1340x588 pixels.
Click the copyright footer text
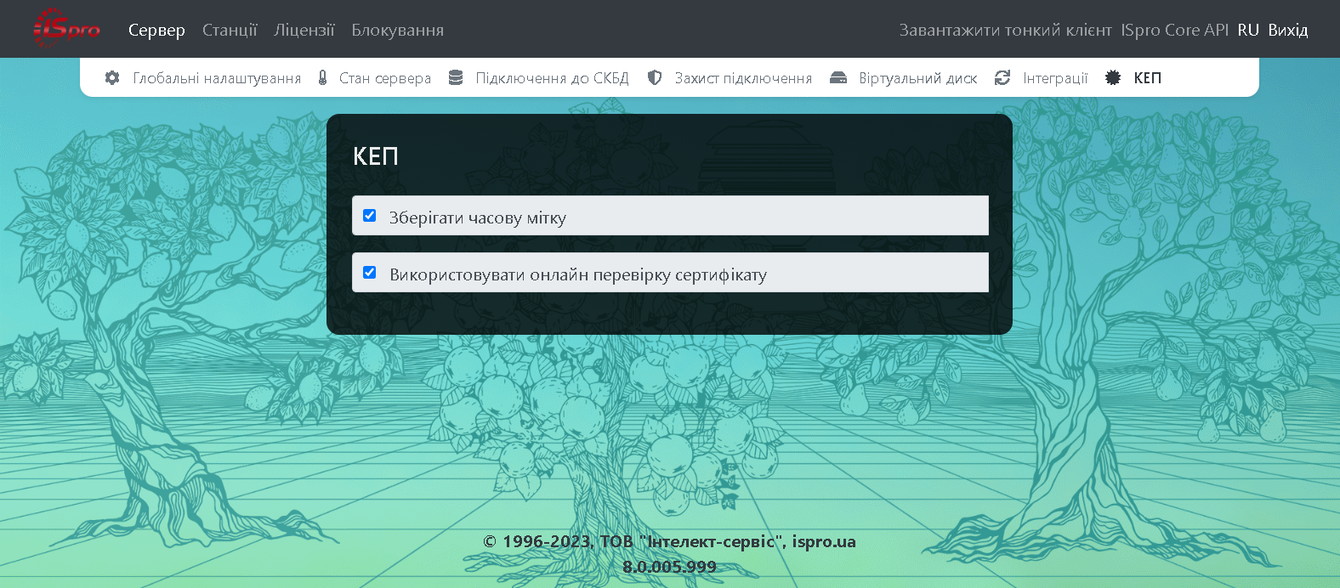(x=669, y=542)
